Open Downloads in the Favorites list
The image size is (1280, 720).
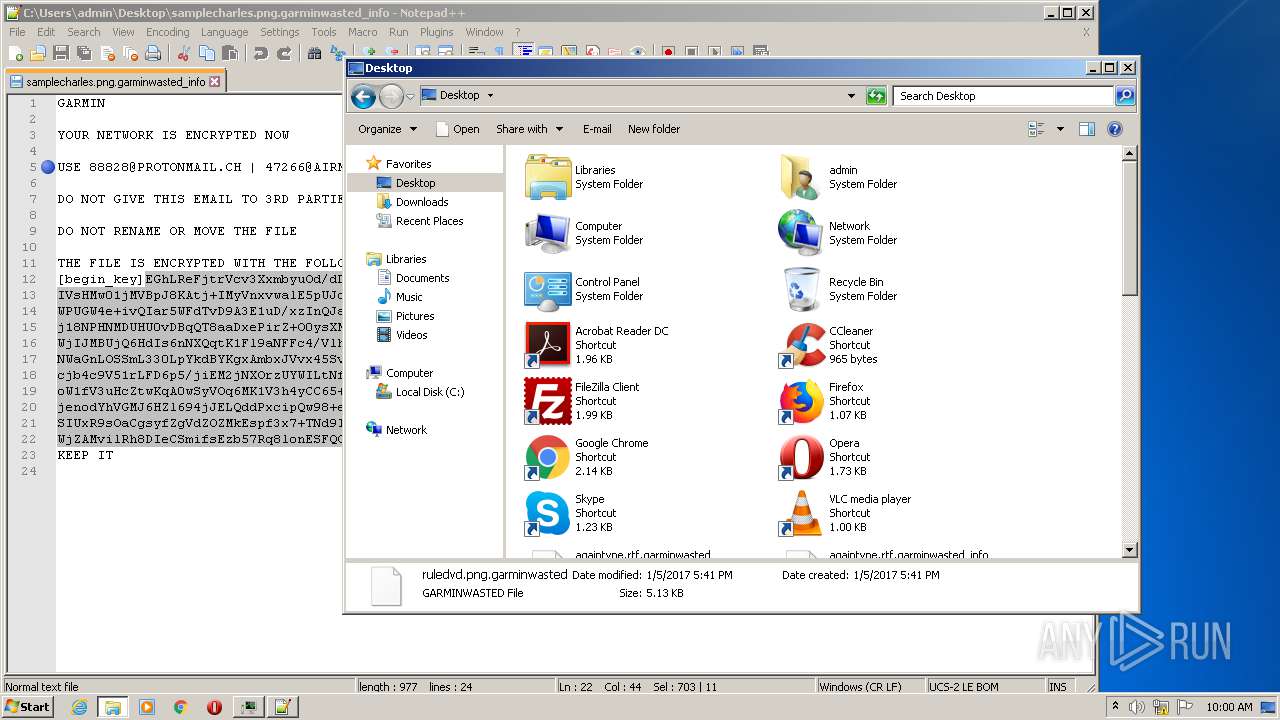click(422, 202)
